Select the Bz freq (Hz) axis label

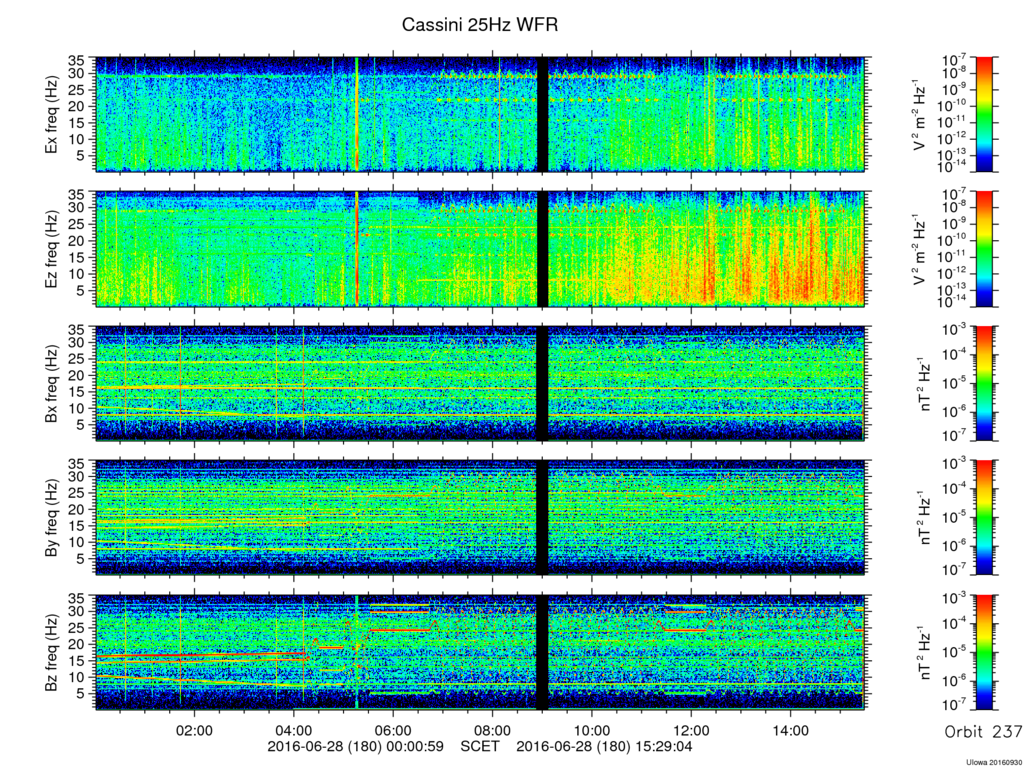pyautogui.click(x=52, y=651)
